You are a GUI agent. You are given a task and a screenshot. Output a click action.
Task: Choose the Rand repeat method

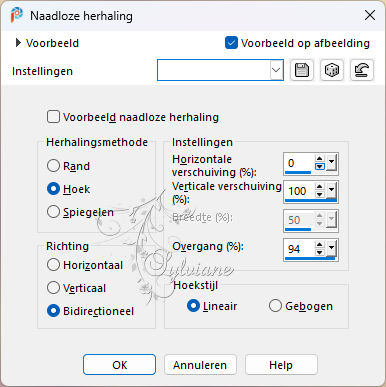53,166
